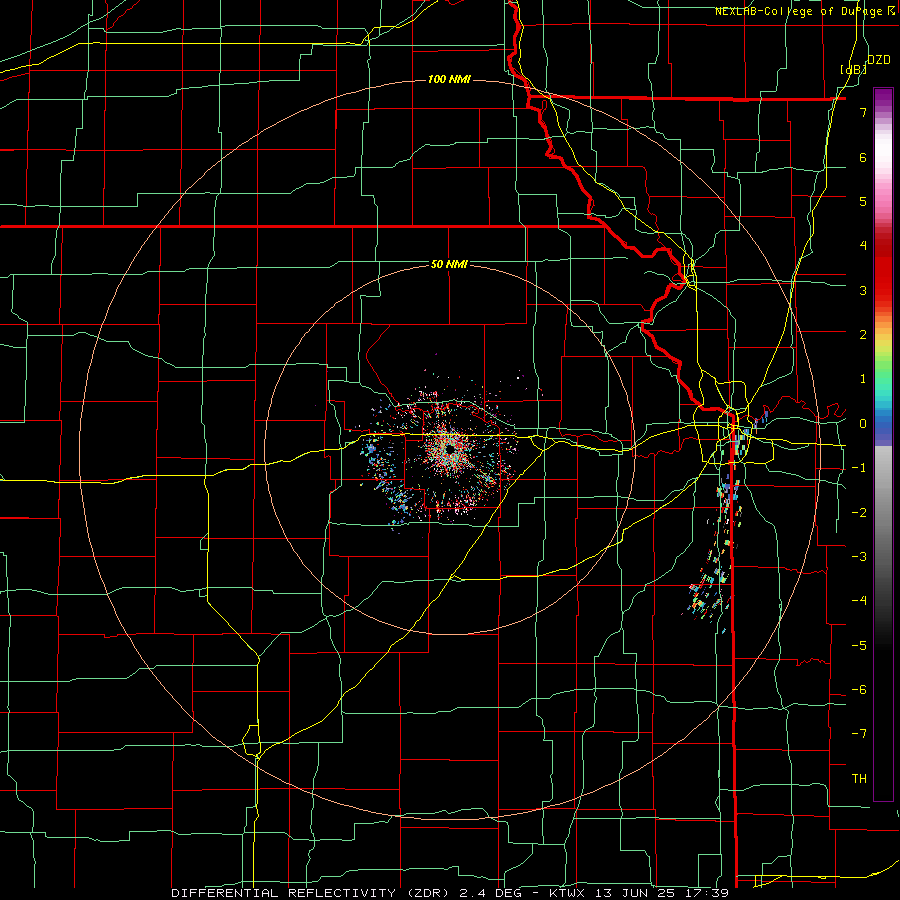Click the 1 value on color scale
900x900 pixels.
coord(863,379)
